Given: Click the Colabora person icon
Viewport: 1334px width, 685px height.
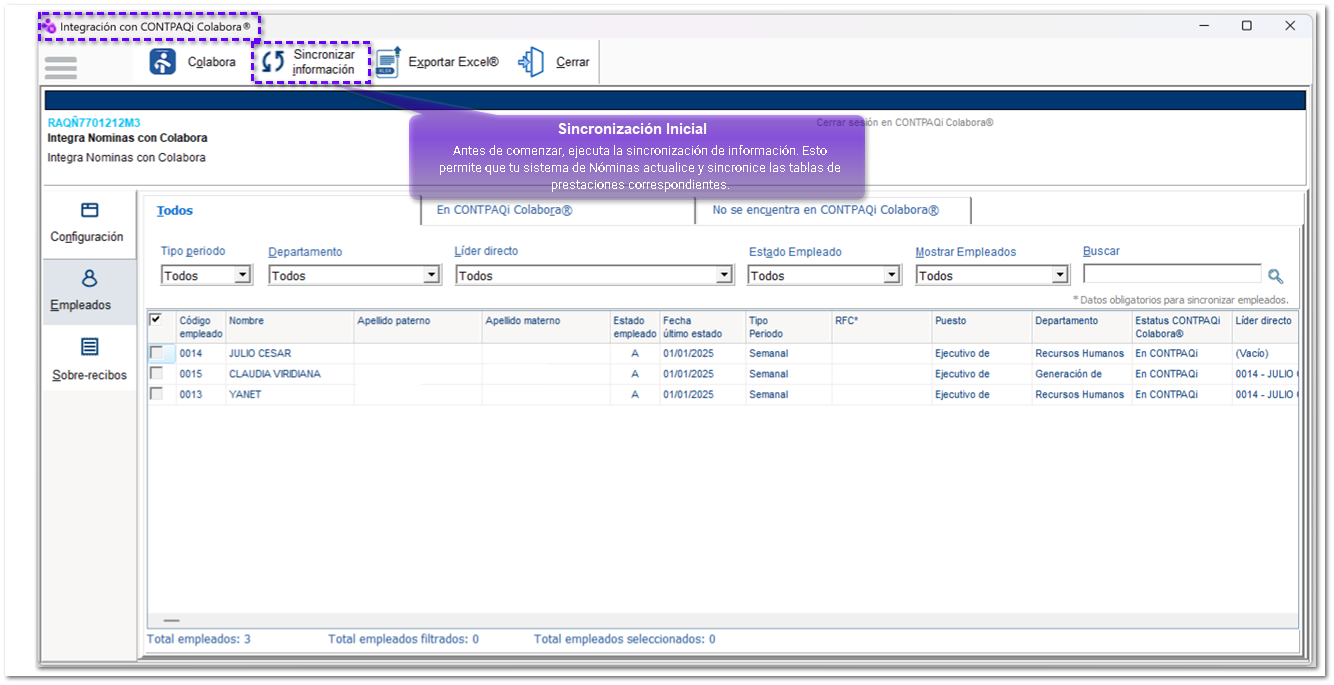Looking at the screenshot, I should tap(162, 62).
